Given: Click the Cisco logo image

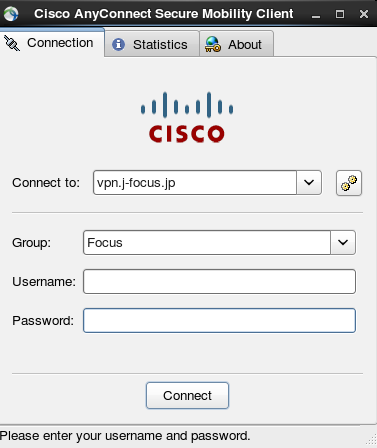Looking at the screenshot, I should tap(187, 117).
